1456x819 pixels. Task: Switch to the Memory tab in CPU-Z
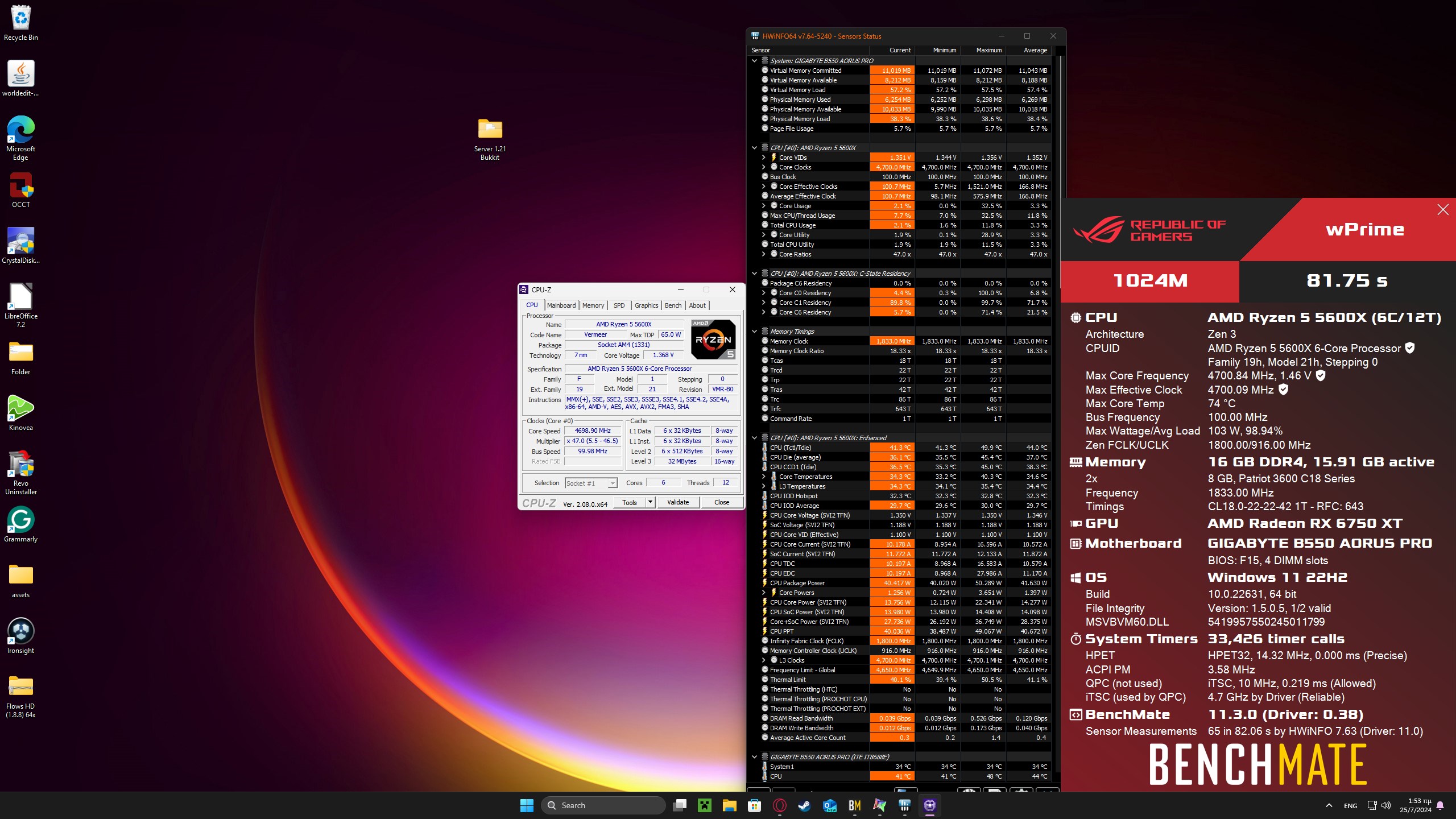tap(593, 305)
